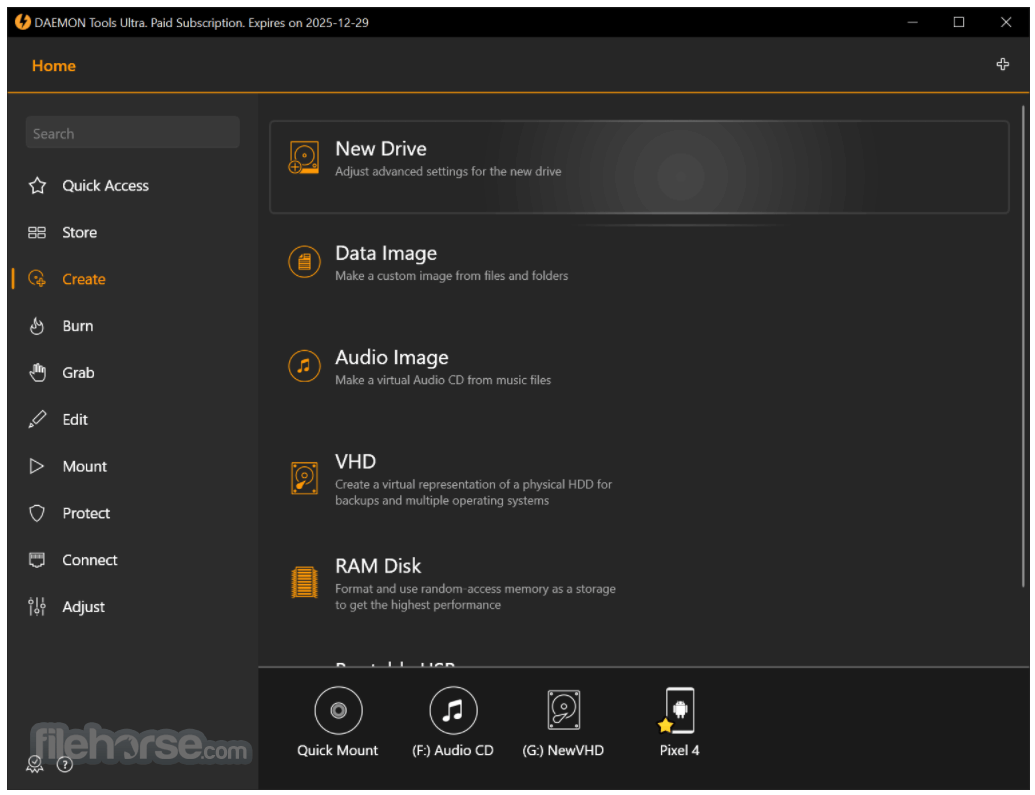Choose VHD title text

(356, 462)
